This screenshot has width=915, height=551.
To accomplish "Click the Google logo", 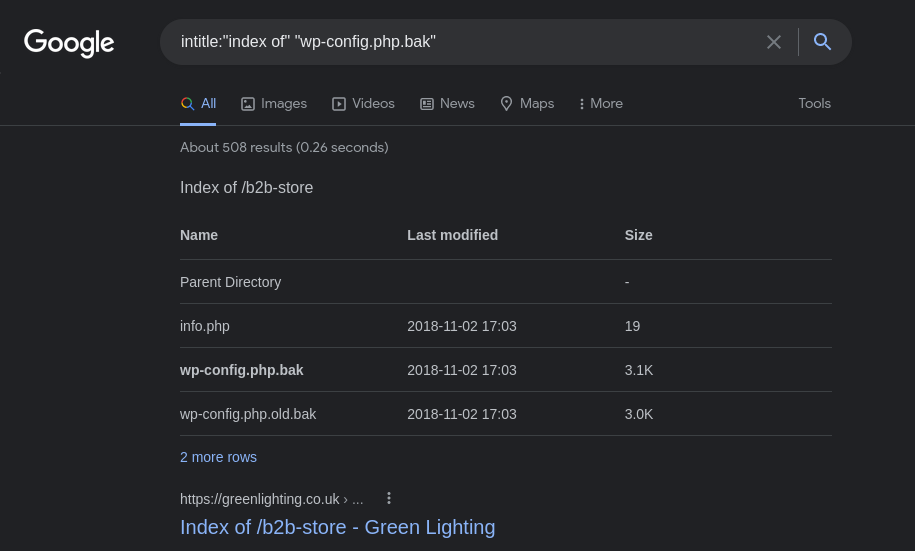I will [x=69, y=43].
